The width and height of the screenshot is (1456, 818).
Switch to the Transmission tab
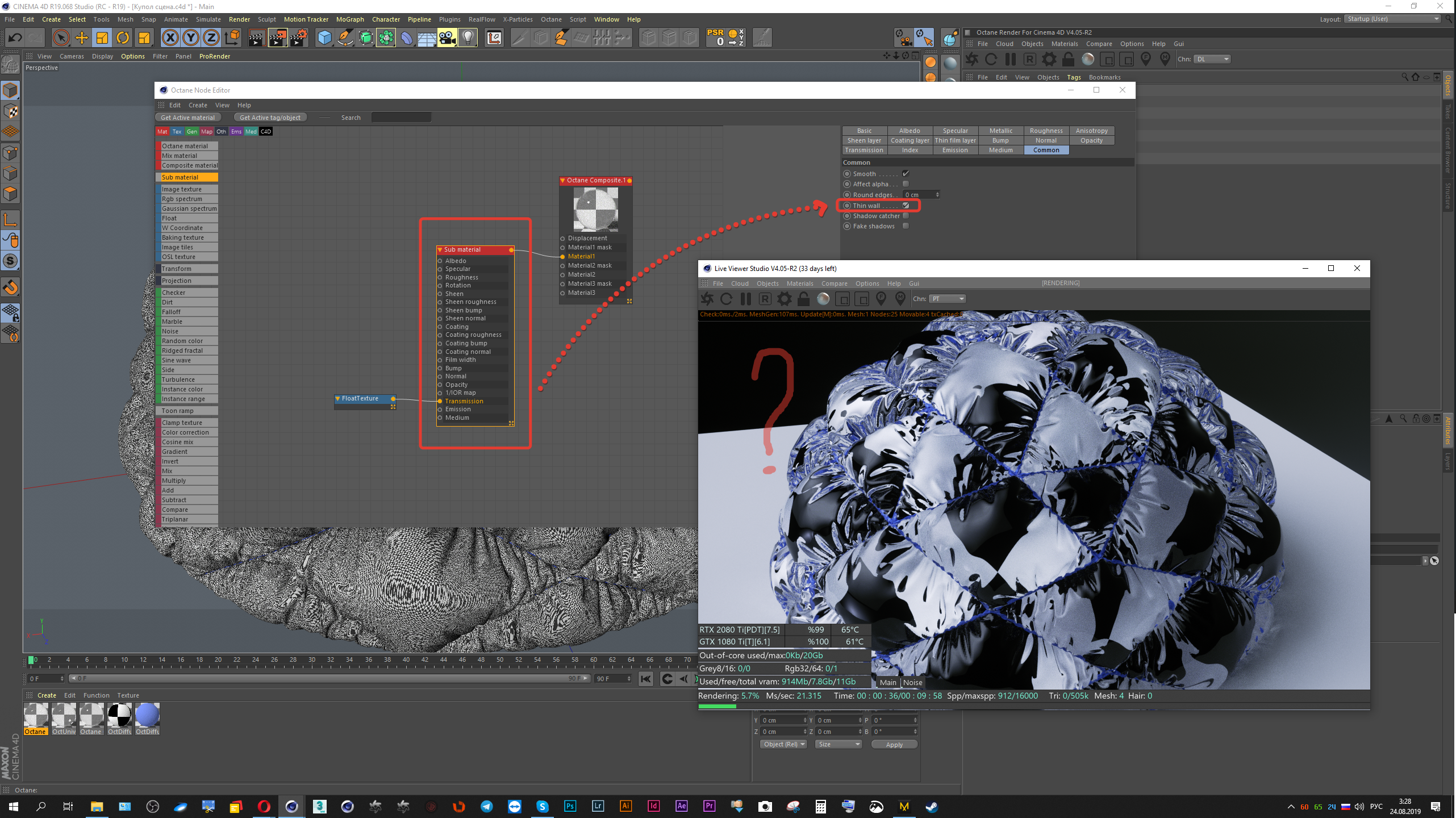point(863,150)
